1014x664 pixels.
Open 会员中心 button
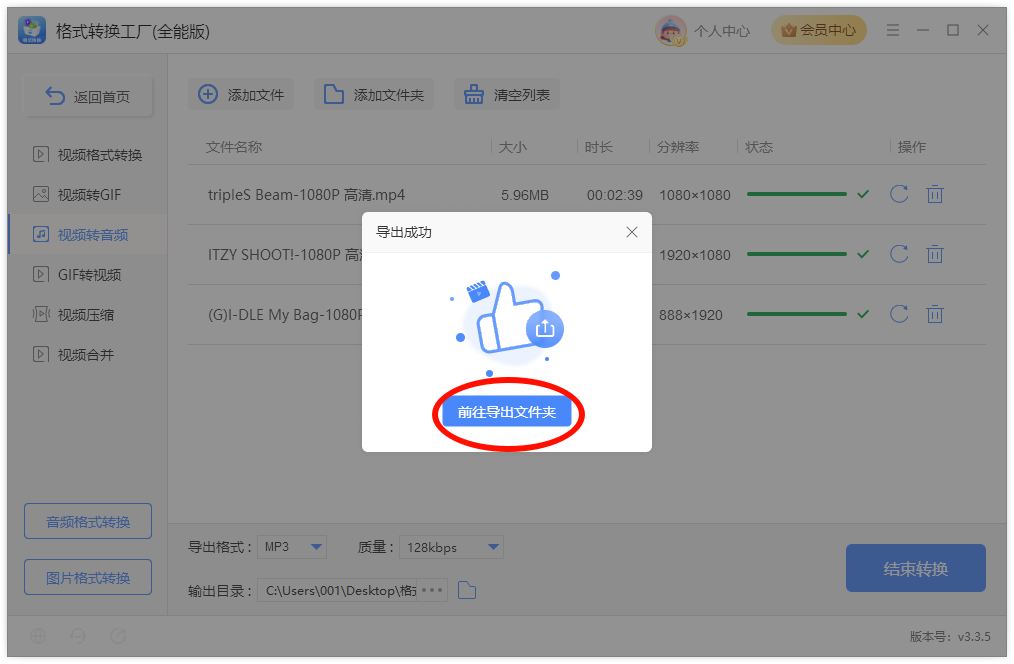819,30
